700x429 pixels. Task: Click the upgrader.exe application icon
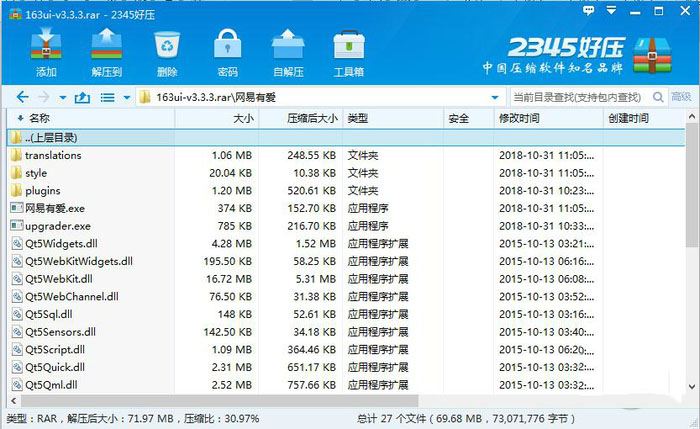[x=17, y=225]
